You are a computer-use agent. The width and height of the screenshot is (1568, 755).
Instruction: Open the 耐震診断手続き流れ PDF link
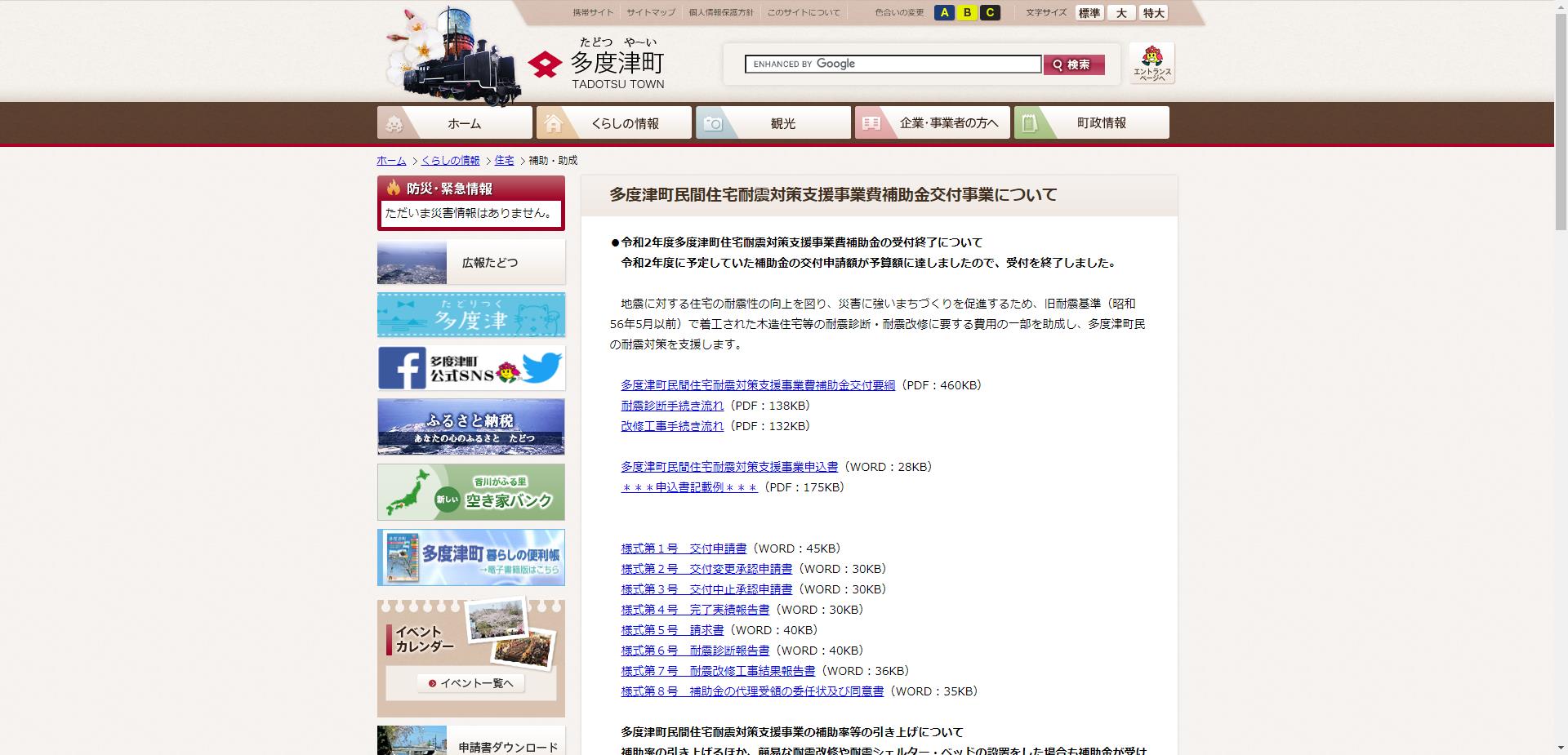tap(671, 405)
